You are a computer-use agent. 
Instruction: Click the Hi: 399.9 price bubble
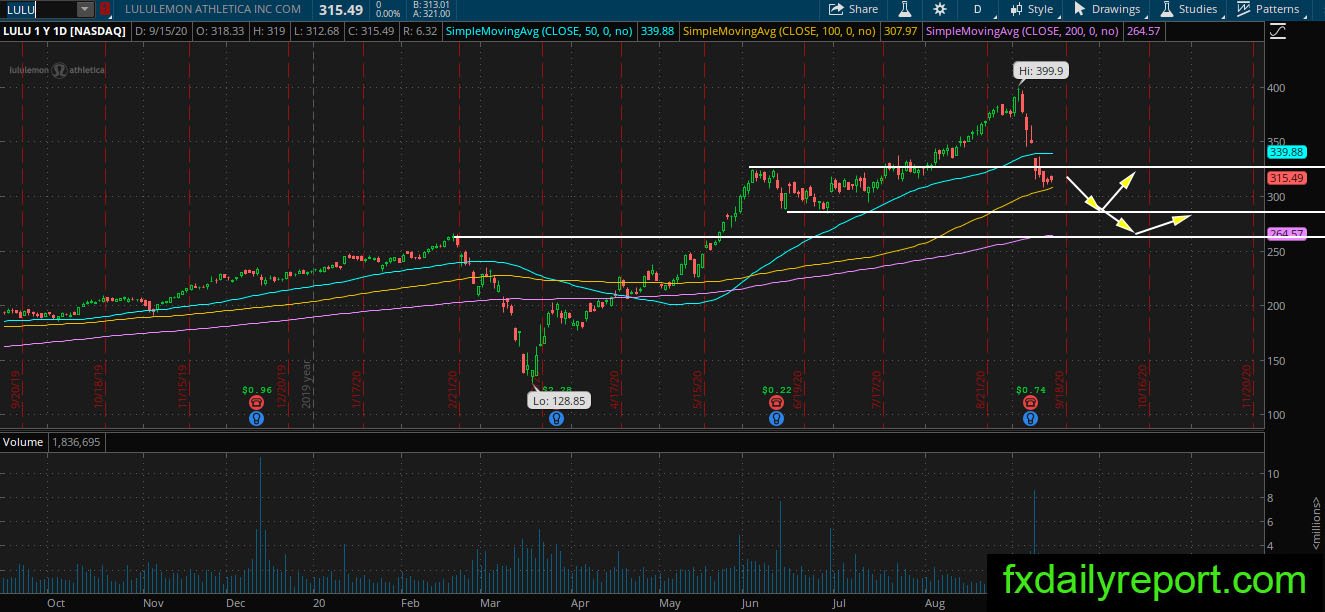pyautogui.click(x=1040, y=71)
